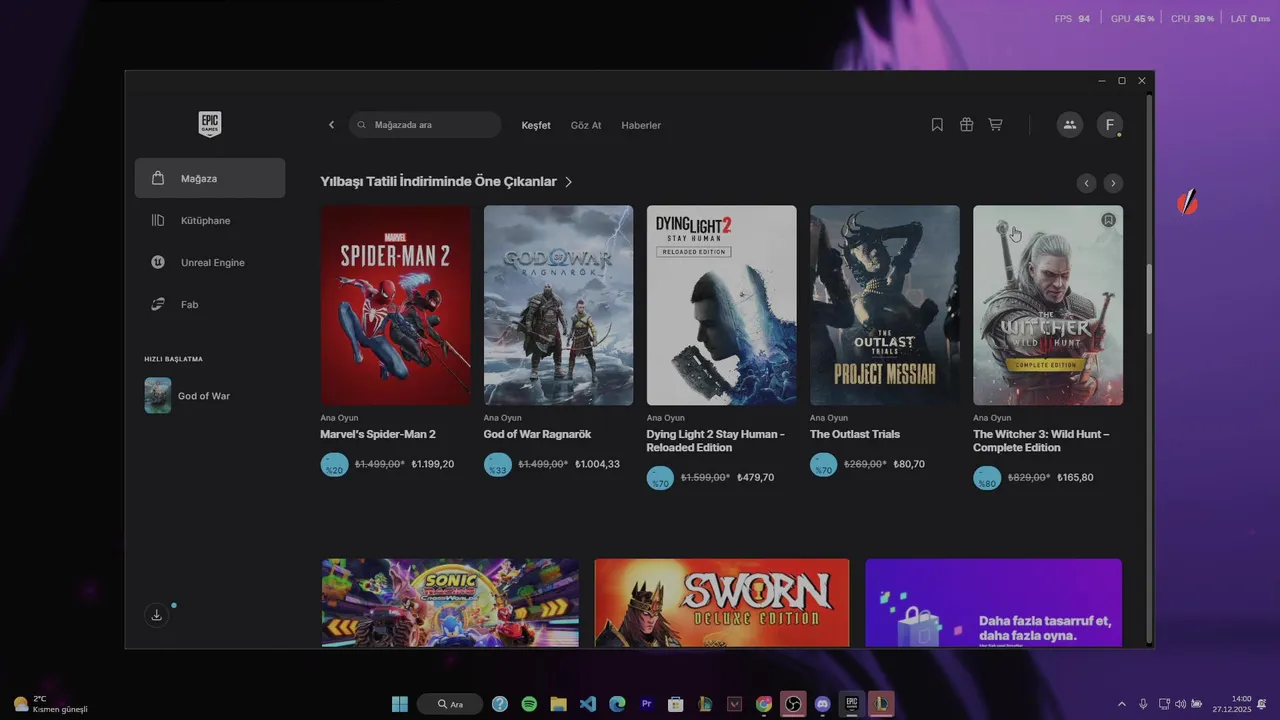
Task: Open the F profile avatar menu
Action: (1109, 125)
